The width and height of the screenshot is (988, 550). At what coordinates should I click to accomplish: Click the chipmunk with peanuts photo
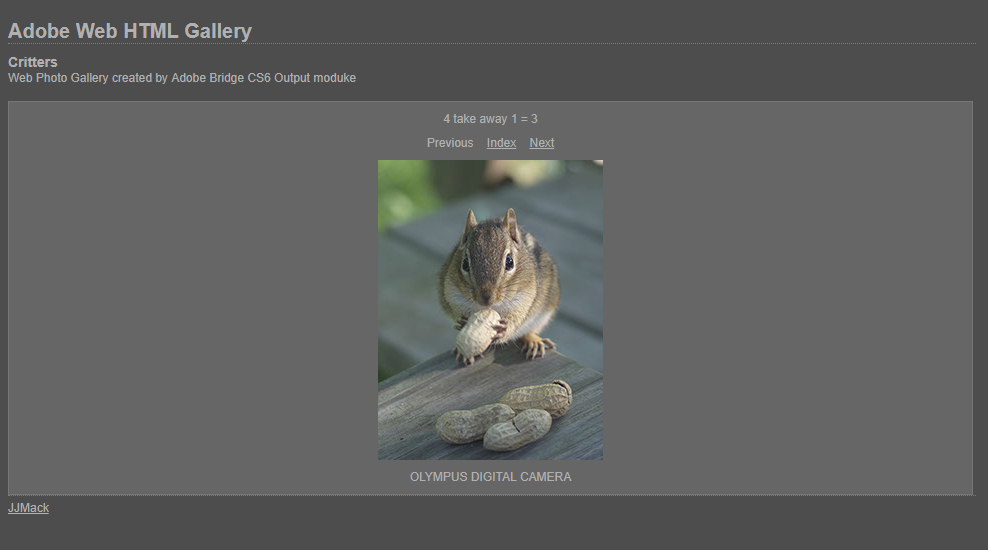click(x=490, y=310)
